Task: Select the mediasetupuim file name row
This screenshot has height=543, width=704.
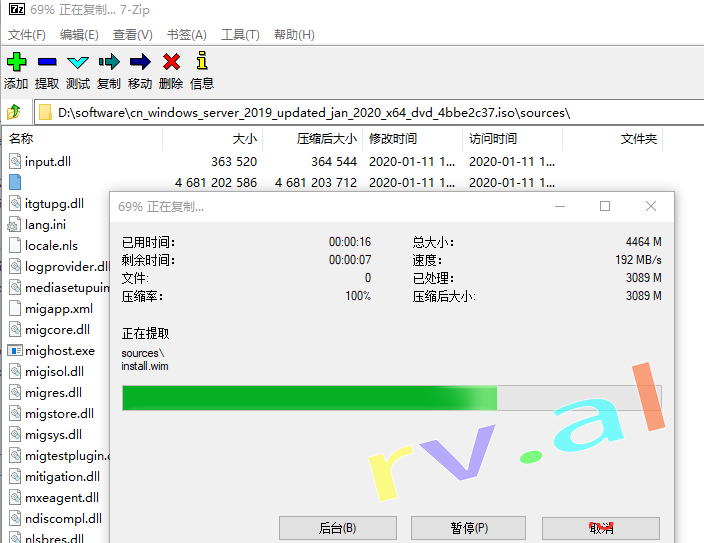Action: [x=67, y=287]
